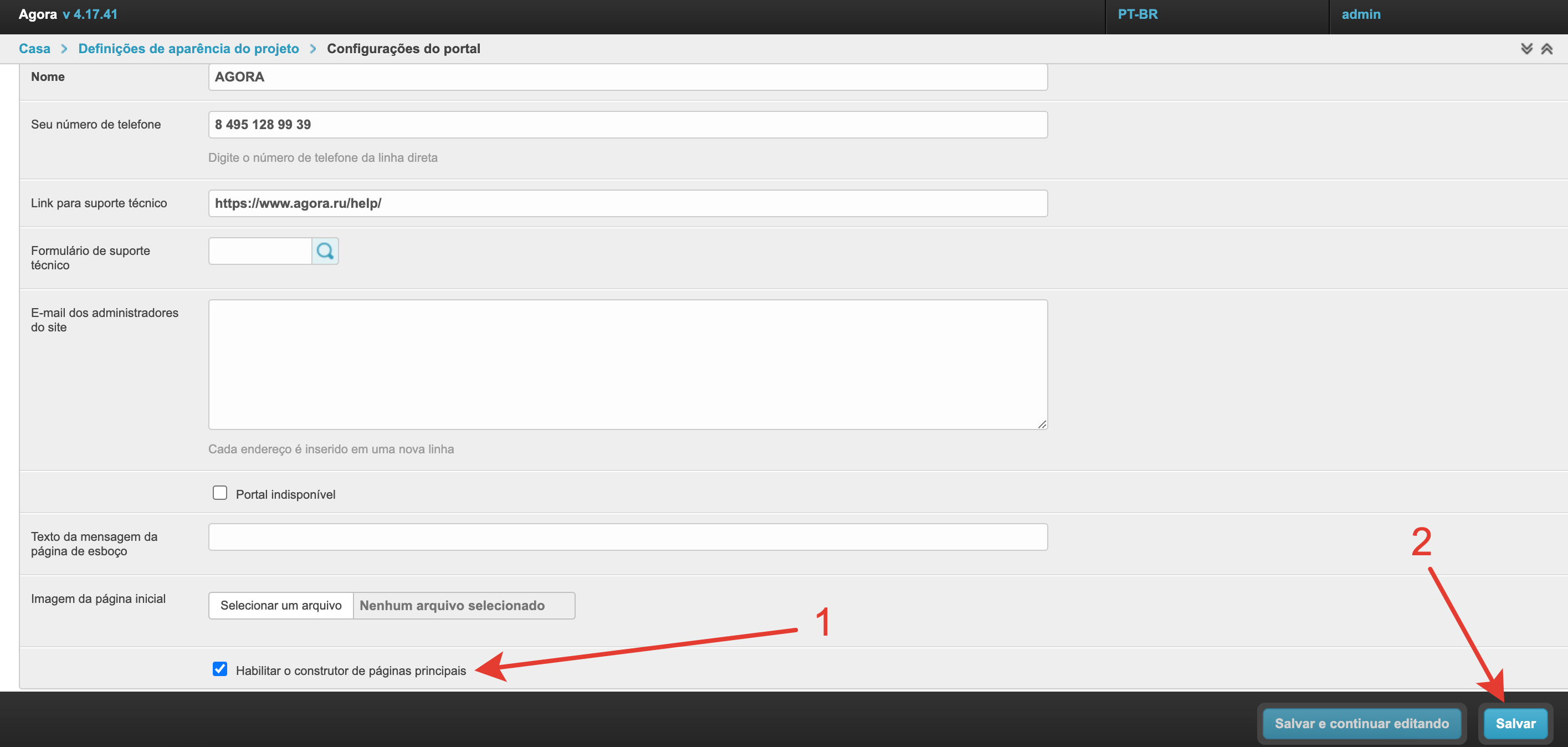Click the double chevron down icon

coord(1526,49)
